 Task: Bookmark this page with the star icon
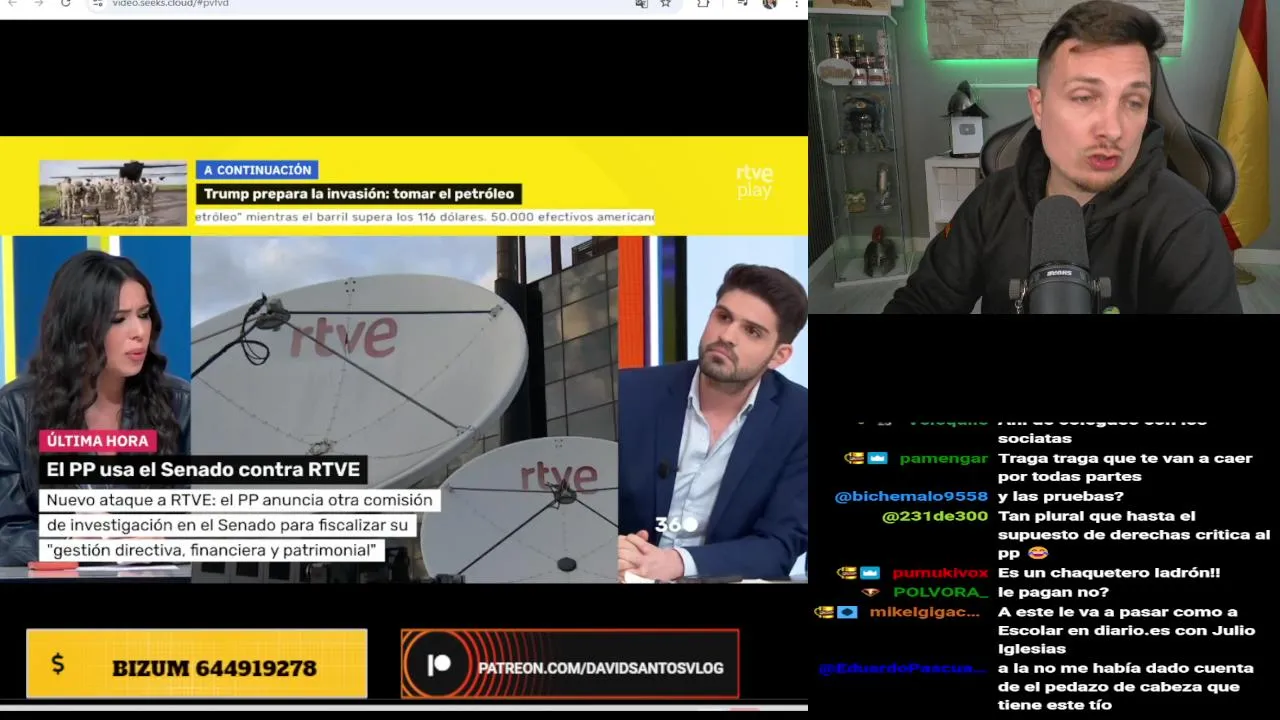click(x=665, y=3)
